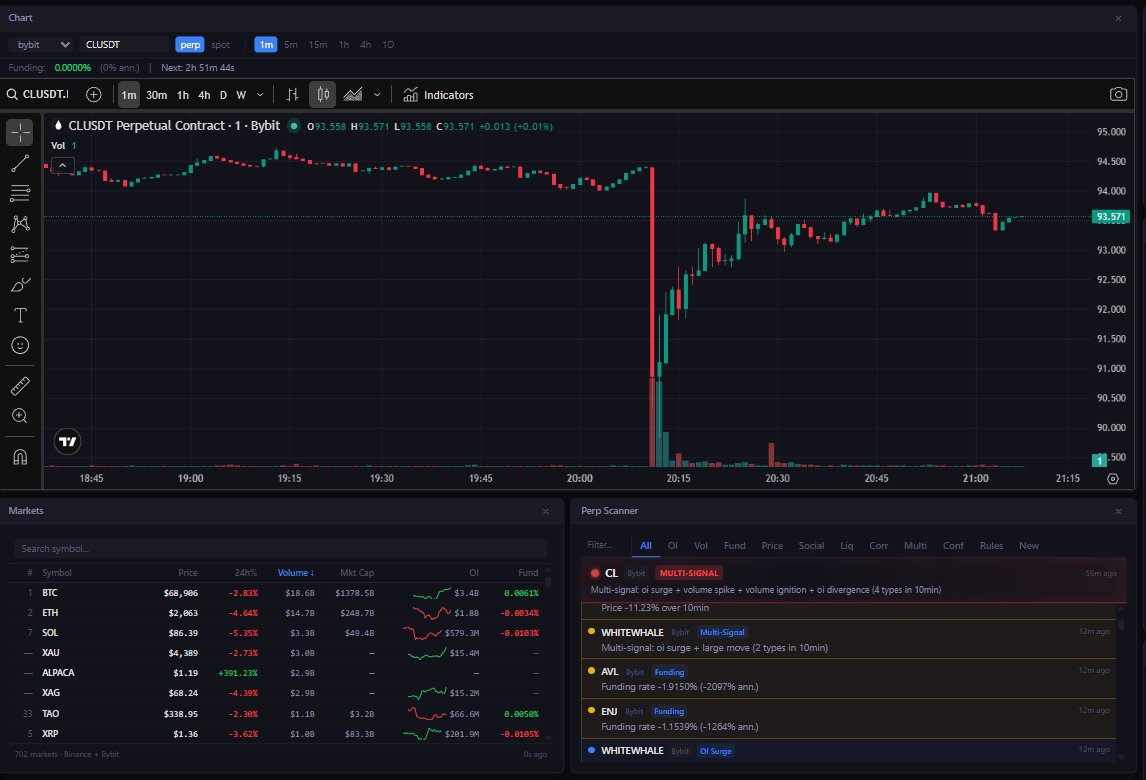Image resolution: width=1146 pixels, height=780 pixels.
Task: Edit the CLUSDT symbol input field
Action: tap(125, 45)
